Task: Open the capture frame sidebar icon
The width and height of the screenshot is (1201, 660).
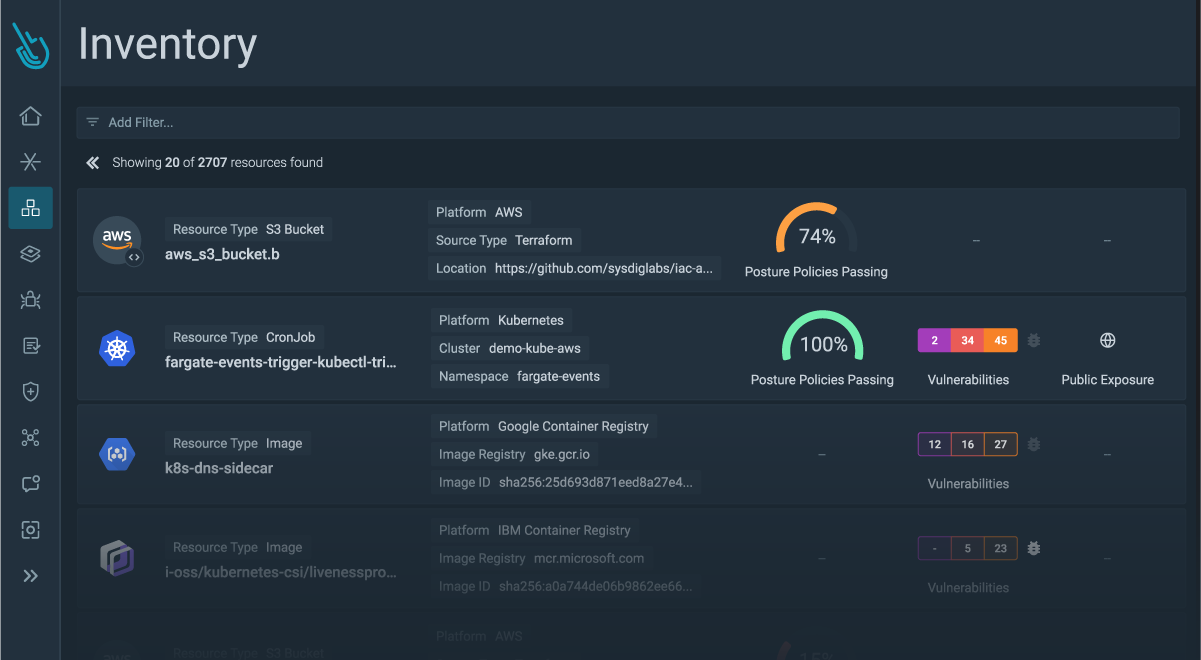Action: (30, 530)
